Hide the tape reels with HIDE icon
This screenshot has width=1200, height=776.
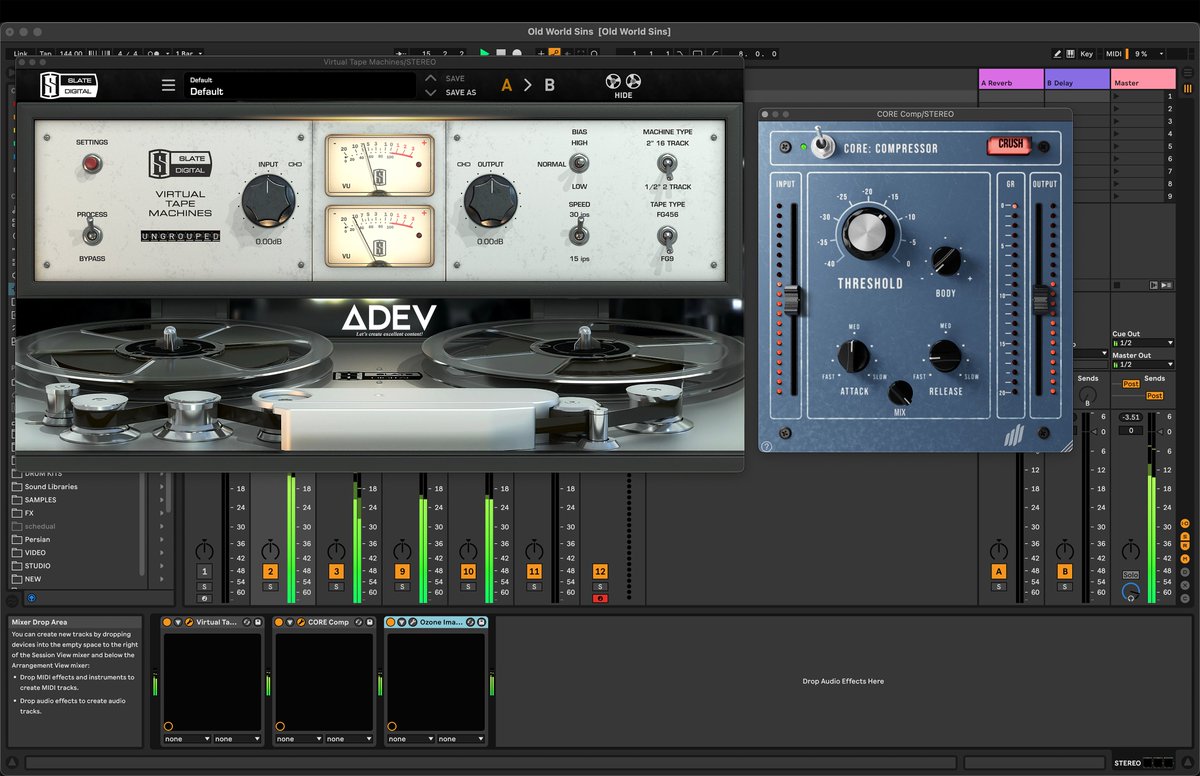tap(624, 86)
